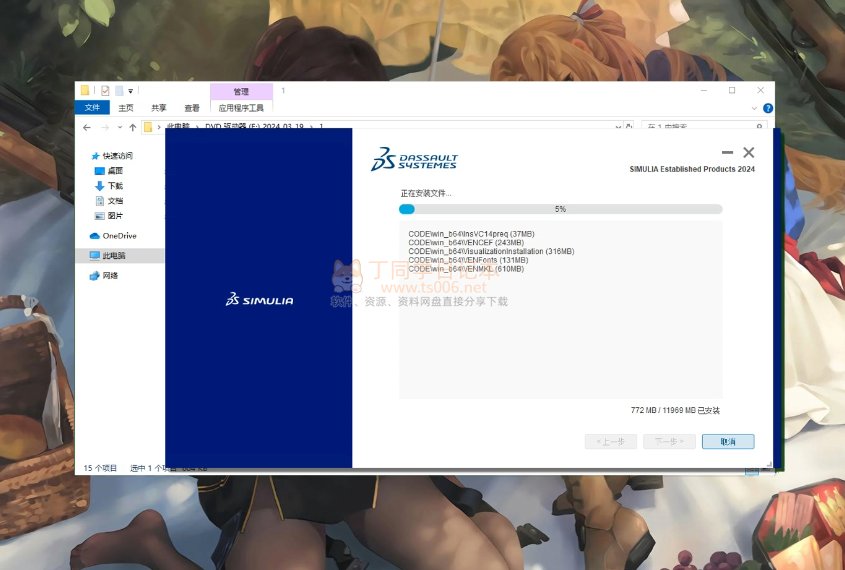Minimize the SIMULIA installer window
This screenshot has height=570, width=845.
727,153
